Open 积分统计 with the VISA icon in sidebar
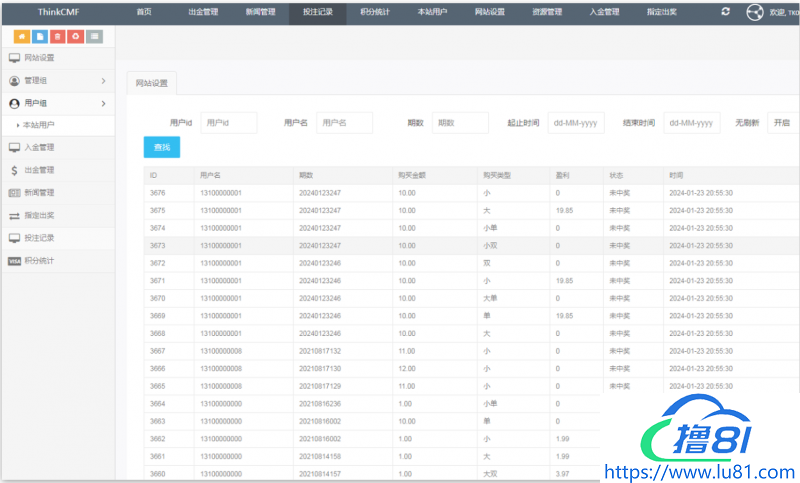The height and width of the screenshot is (483, 800). (39, 261)
